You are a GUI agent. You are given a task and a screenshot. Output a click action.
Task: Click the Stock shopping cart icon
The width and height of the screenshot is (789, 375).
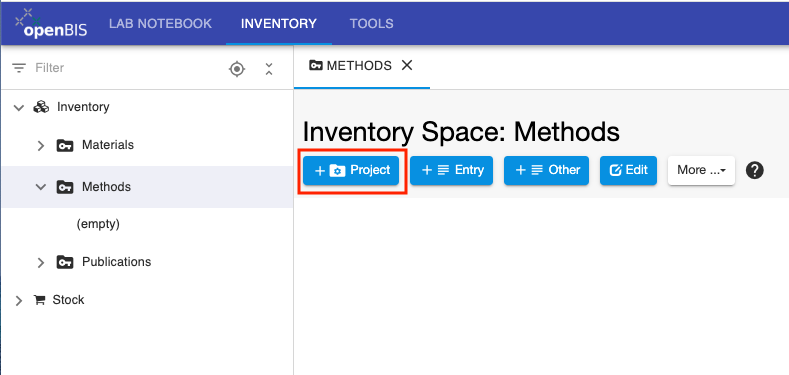click(x=39, y=300)
